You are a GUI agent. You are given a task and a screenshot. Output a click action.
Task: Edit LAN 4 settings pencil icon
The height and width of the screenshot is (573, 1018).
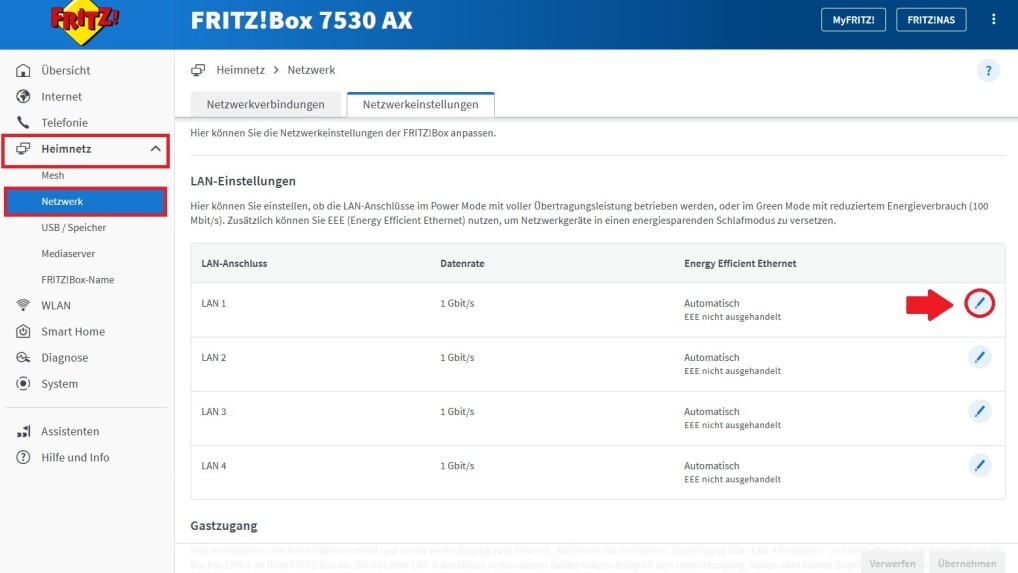click(x=979, y=465)
